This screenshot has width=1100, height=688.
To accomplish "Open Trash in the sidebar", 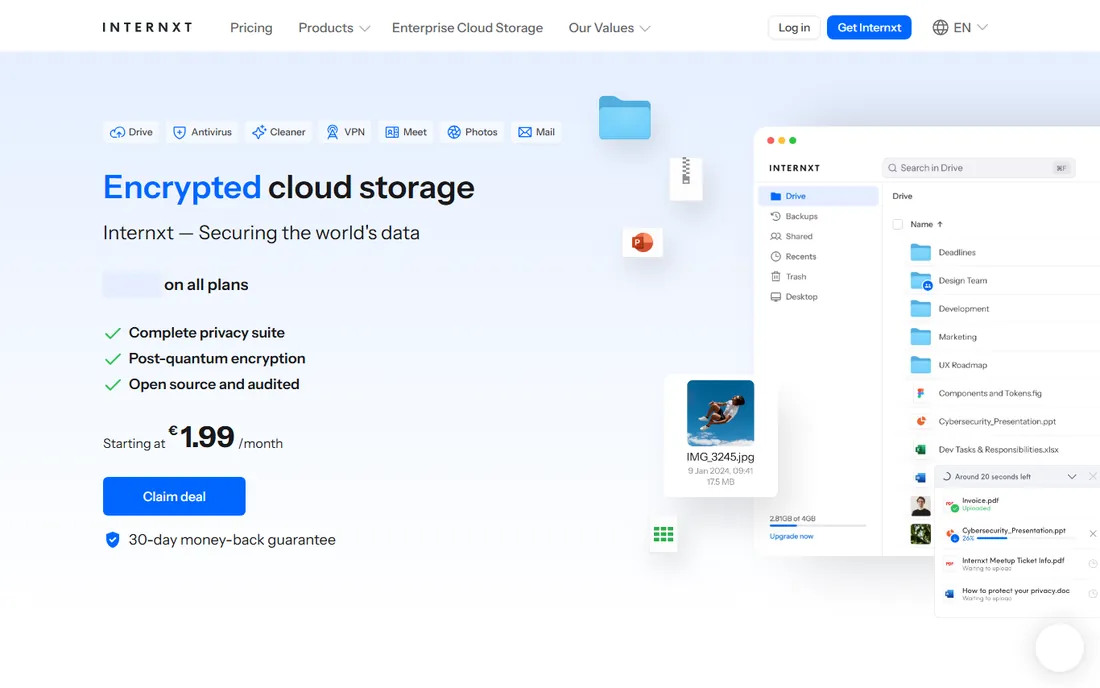I will point(789,276).
